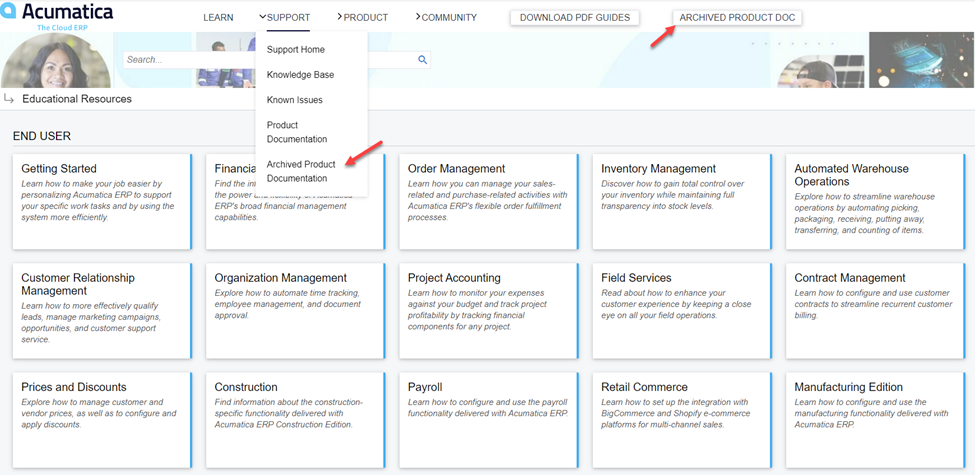The width and height of the screenshot is (975, 475).
Task: Click DOWNLOAD PDF GUIDES button
Action: point(575,17)
